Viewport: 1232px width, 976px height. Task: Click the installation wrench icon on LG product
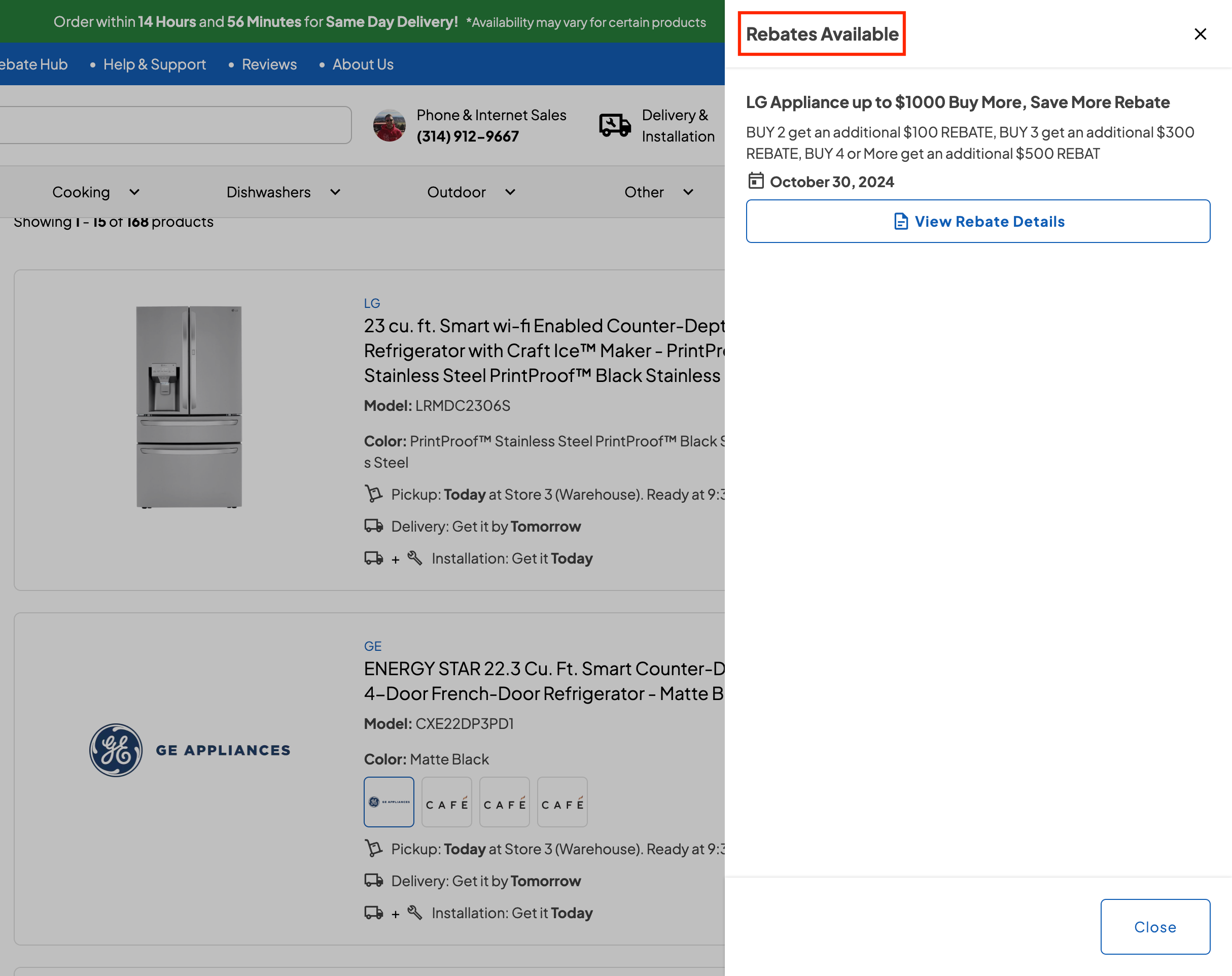[415, 557]
